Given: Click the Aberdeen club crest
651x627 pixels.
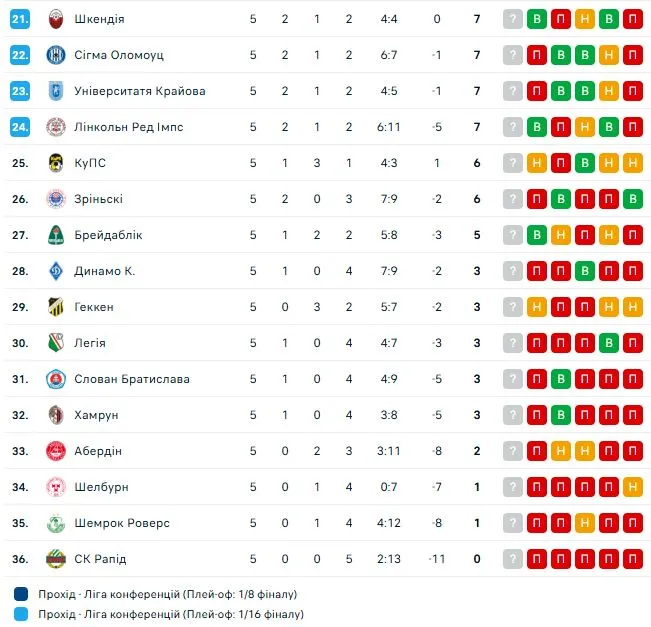Looking at the screenshot, I should (x=55, y=451).
